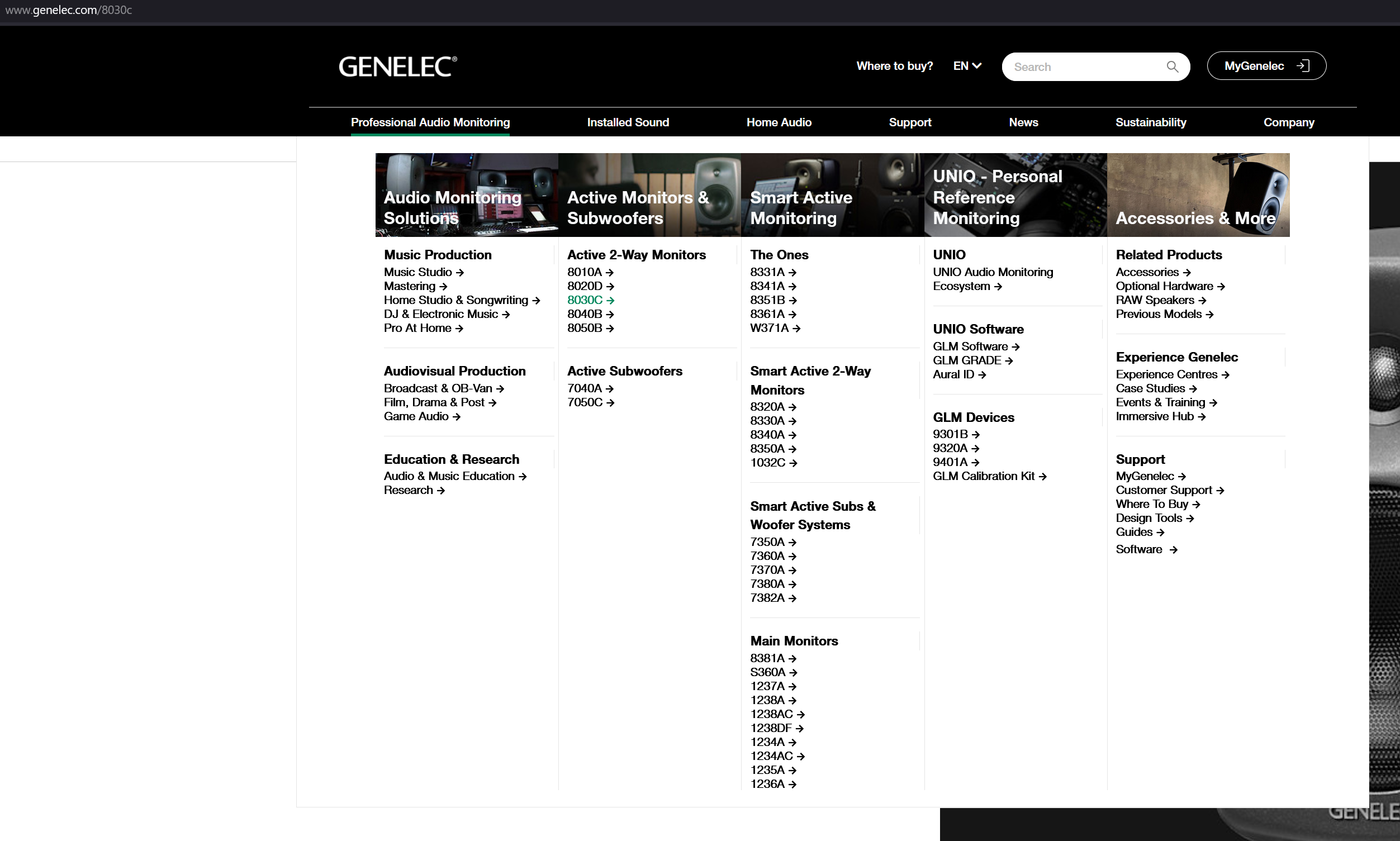This screenshot has width=1400, height=841.
Task: Open the Research link
Action: coord(414,490)
